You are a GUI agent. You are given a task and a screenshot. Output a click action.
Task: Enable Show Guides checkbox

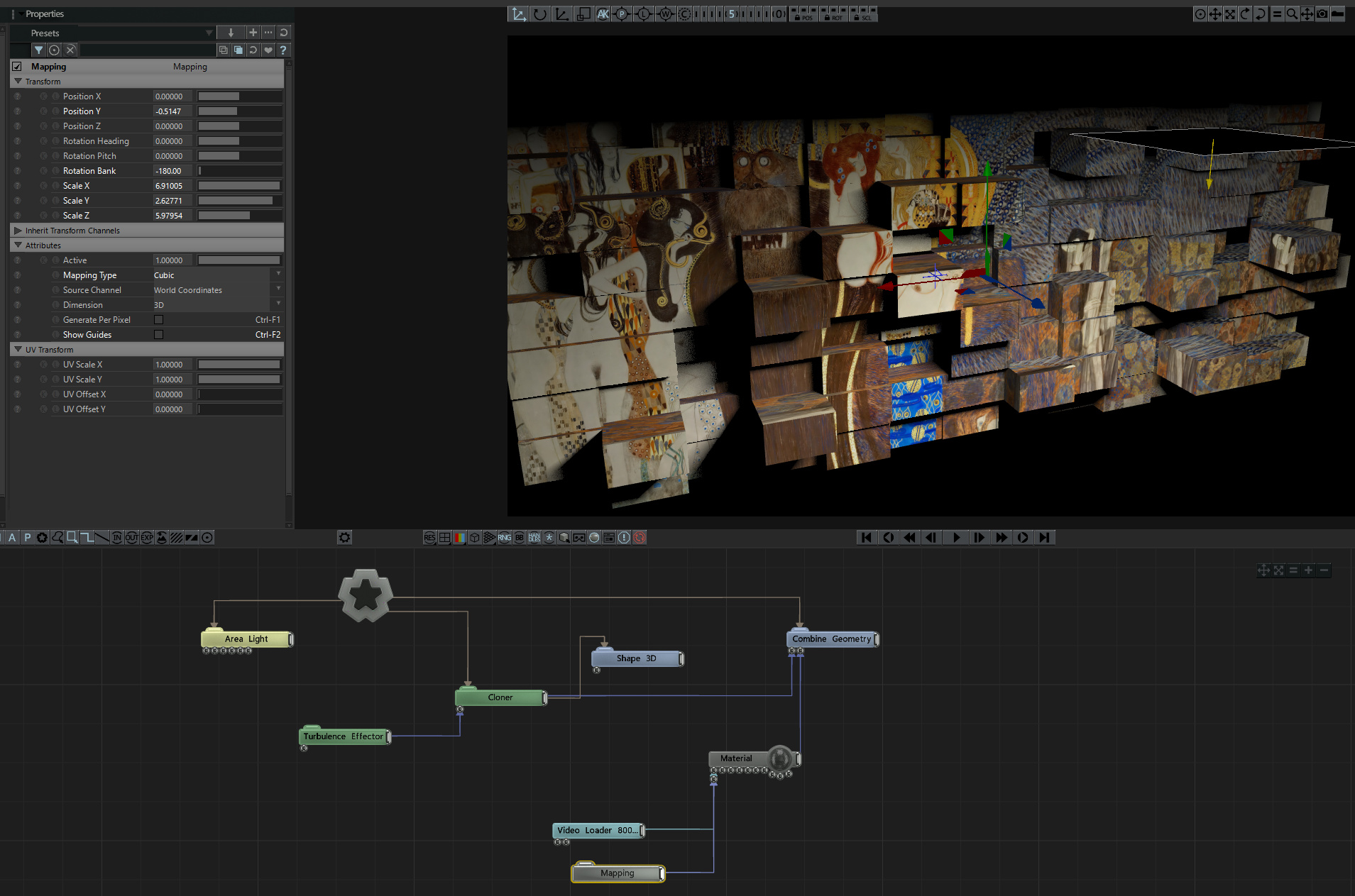tap(158, 335)
